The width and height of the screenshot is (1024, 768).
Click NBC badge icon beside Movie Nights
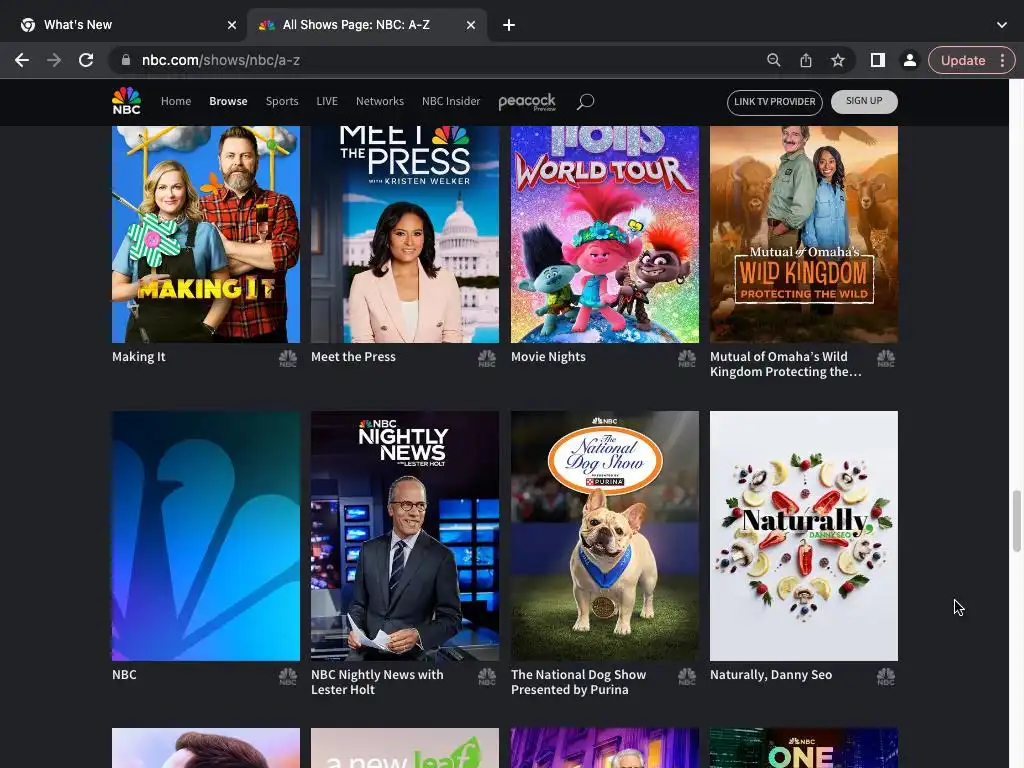tap(686, 358)
